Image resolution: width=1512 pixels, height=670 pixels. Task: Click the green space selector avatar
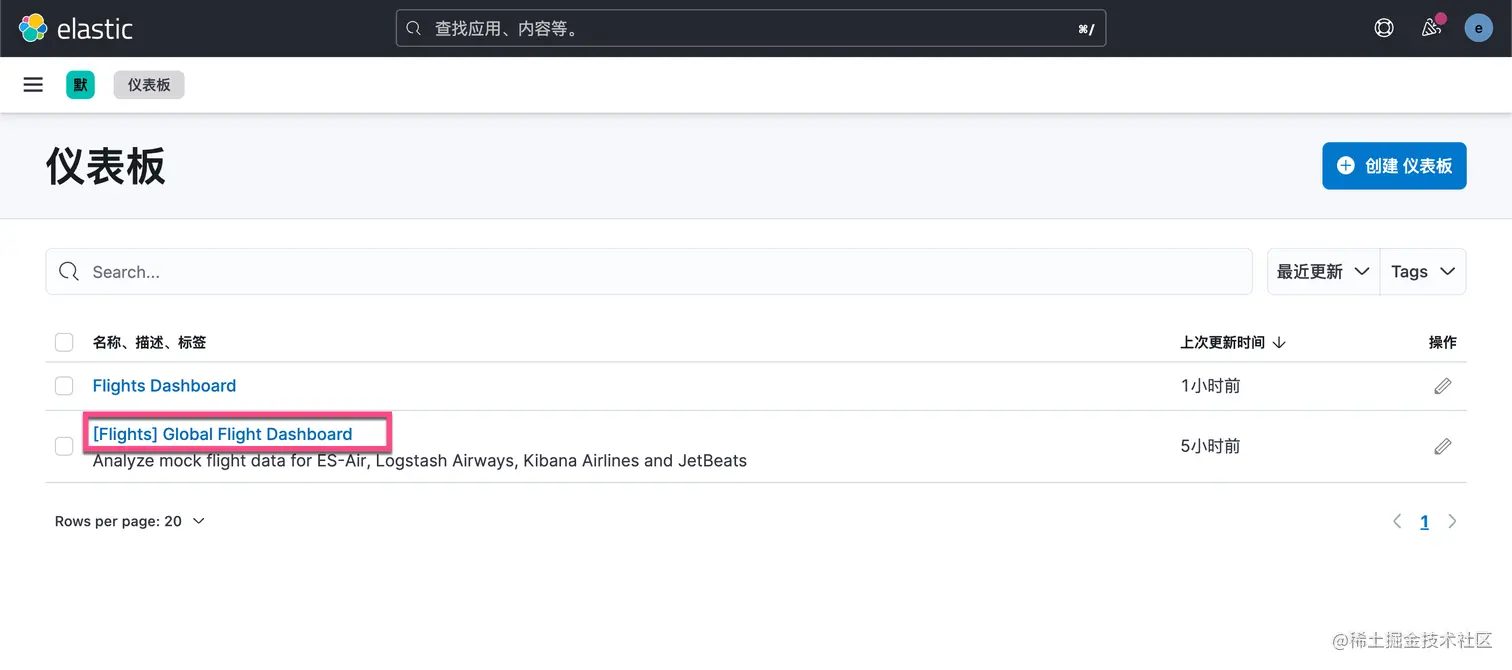tap(80, 85)
